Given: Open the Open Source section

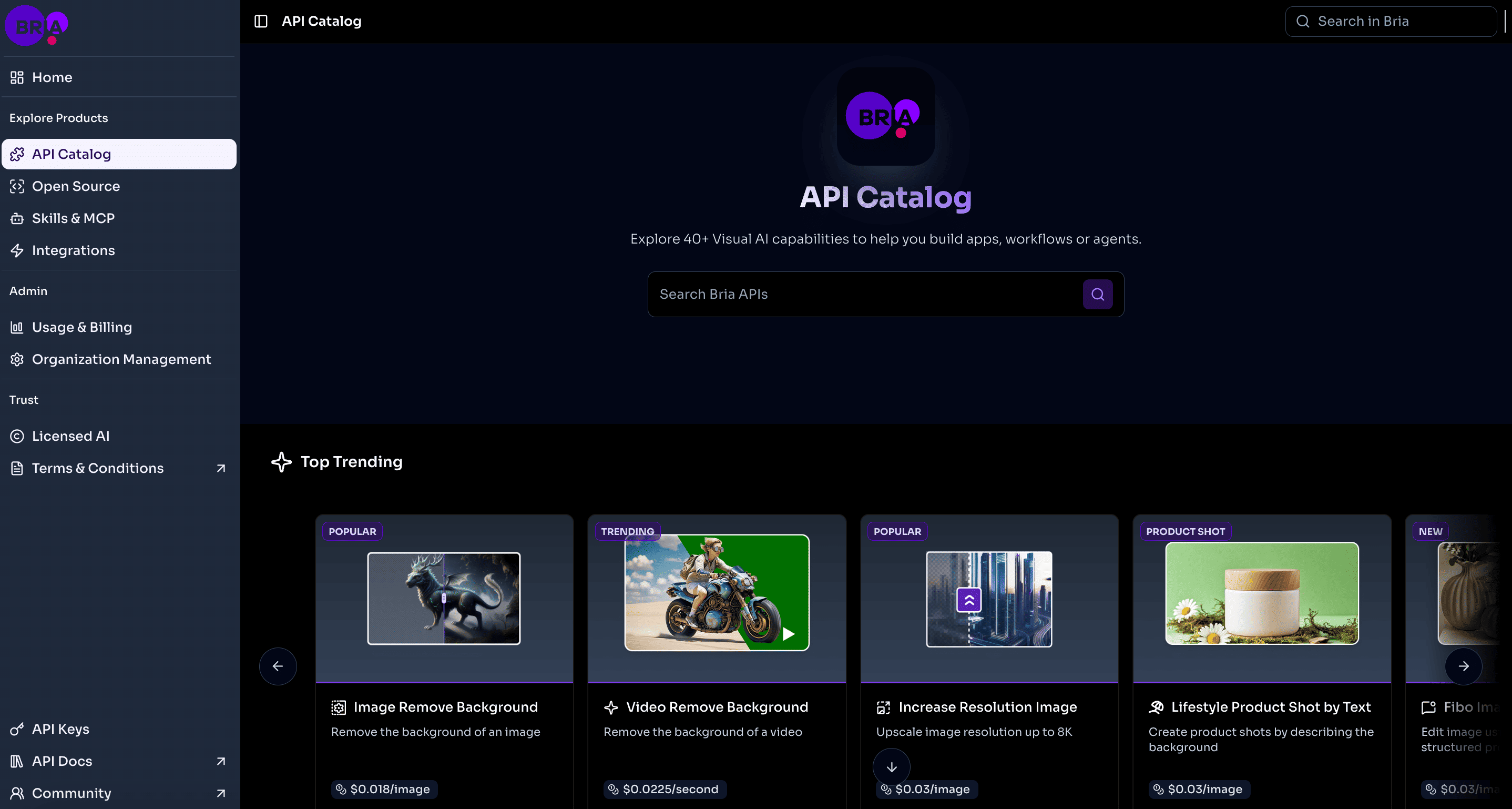Looking at the screenshot, I should point(119,186).
